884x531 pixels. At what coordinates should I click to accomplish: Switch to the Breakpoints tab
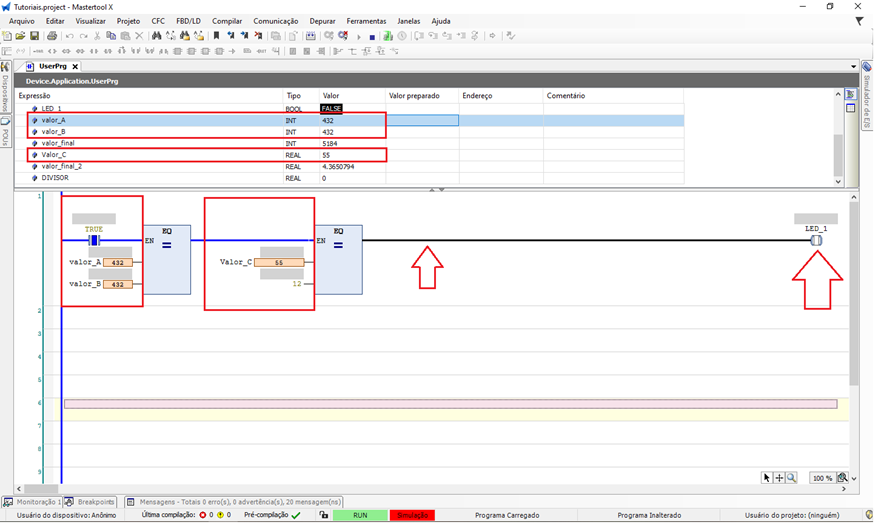[92, 502]
